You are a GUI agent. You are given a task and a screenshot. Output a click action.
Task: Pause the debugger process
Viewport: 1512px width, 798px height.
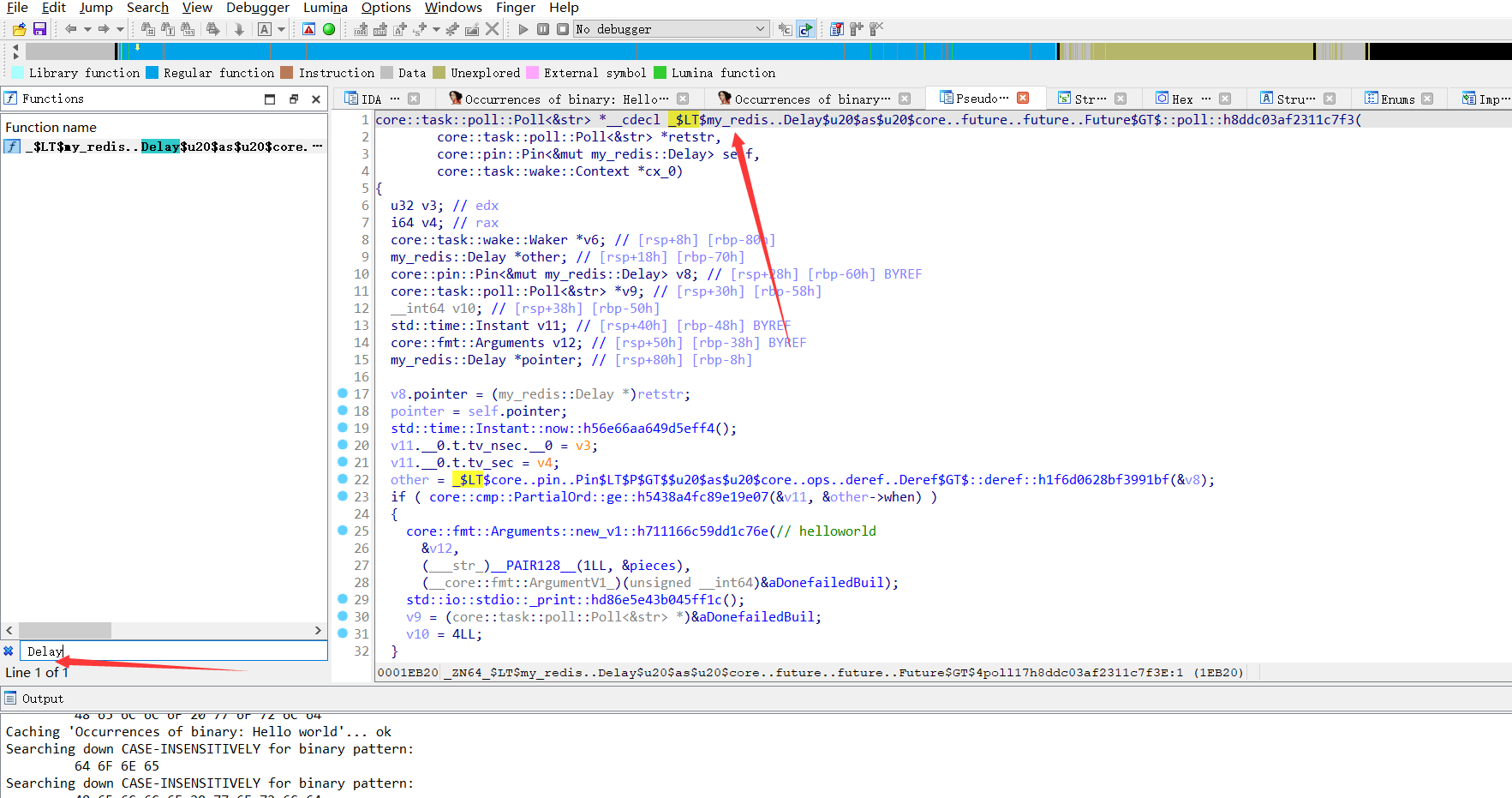pos(543,29)
